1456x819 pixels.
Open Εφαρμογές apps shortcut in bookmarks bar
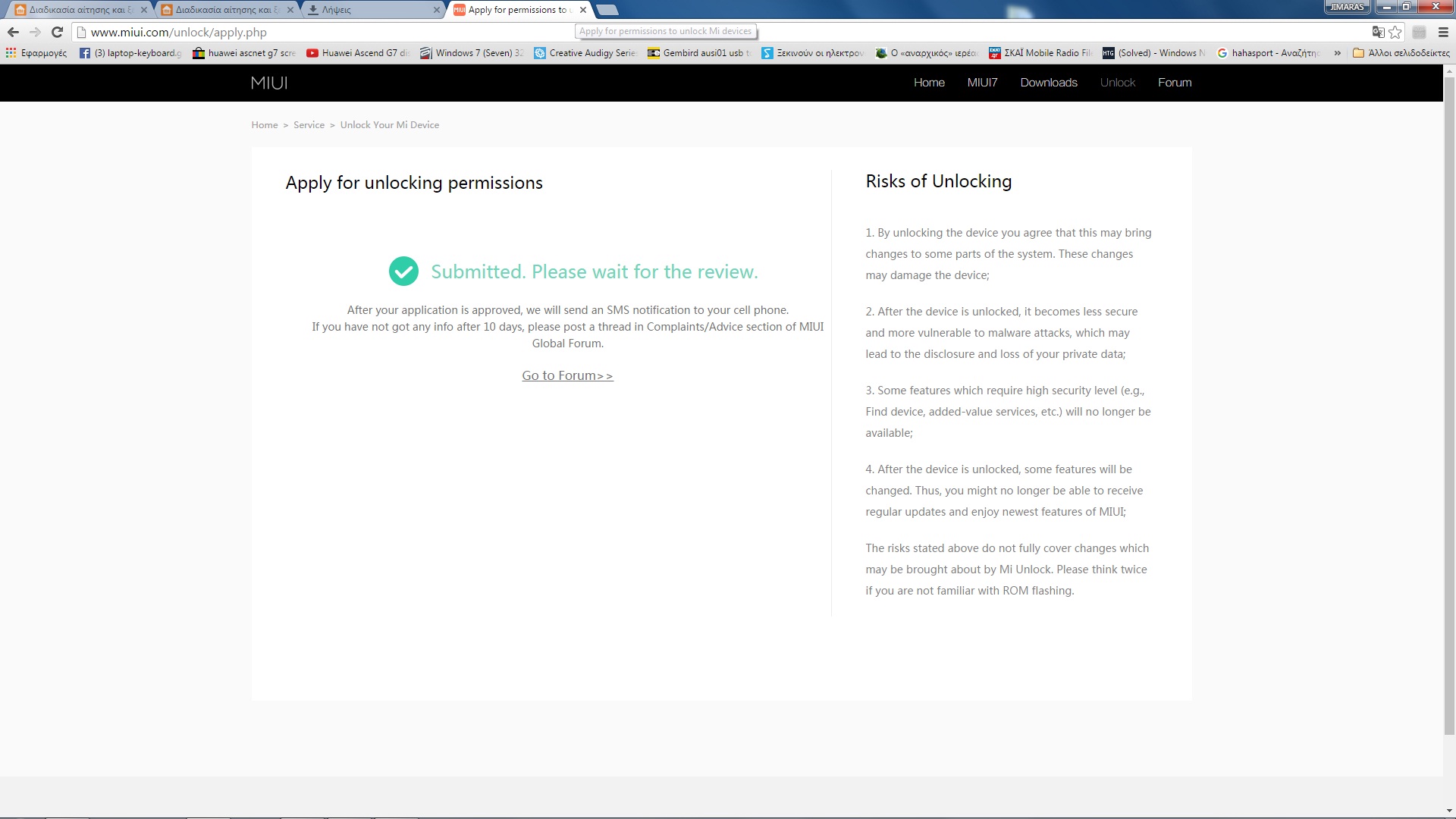[36, 53]
